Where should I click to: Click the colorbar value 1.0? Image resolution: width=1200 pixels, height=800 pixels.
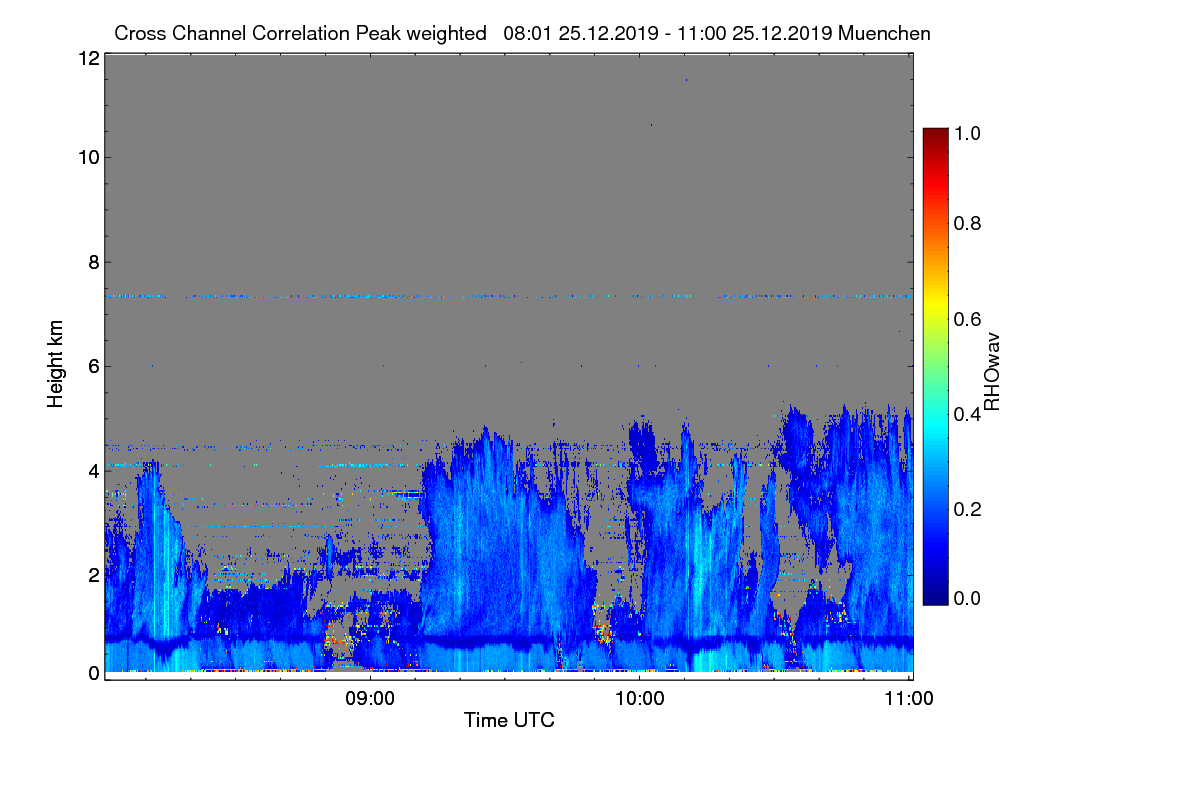point(969,132)
